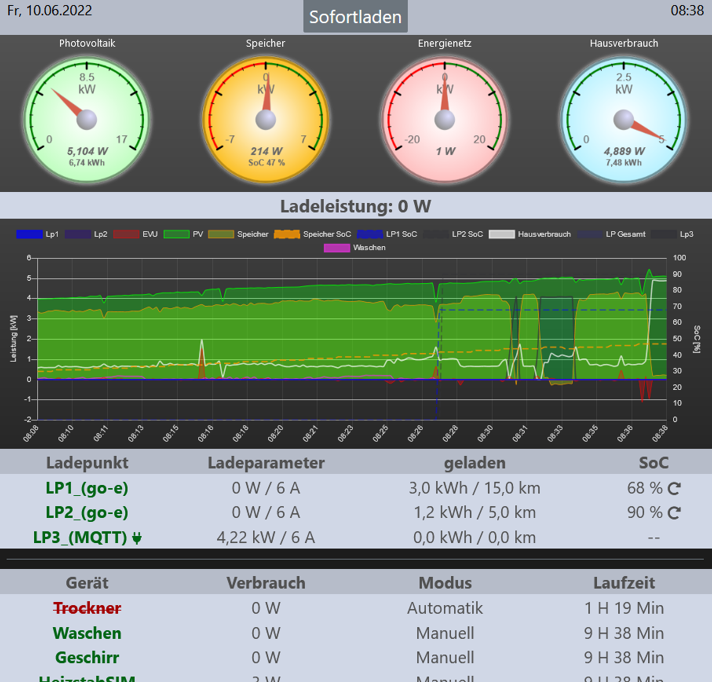Viewport: 712px width, 682px height.
Task: Change the Geschirr Manuell mode
Action: (x=444, y=657)
